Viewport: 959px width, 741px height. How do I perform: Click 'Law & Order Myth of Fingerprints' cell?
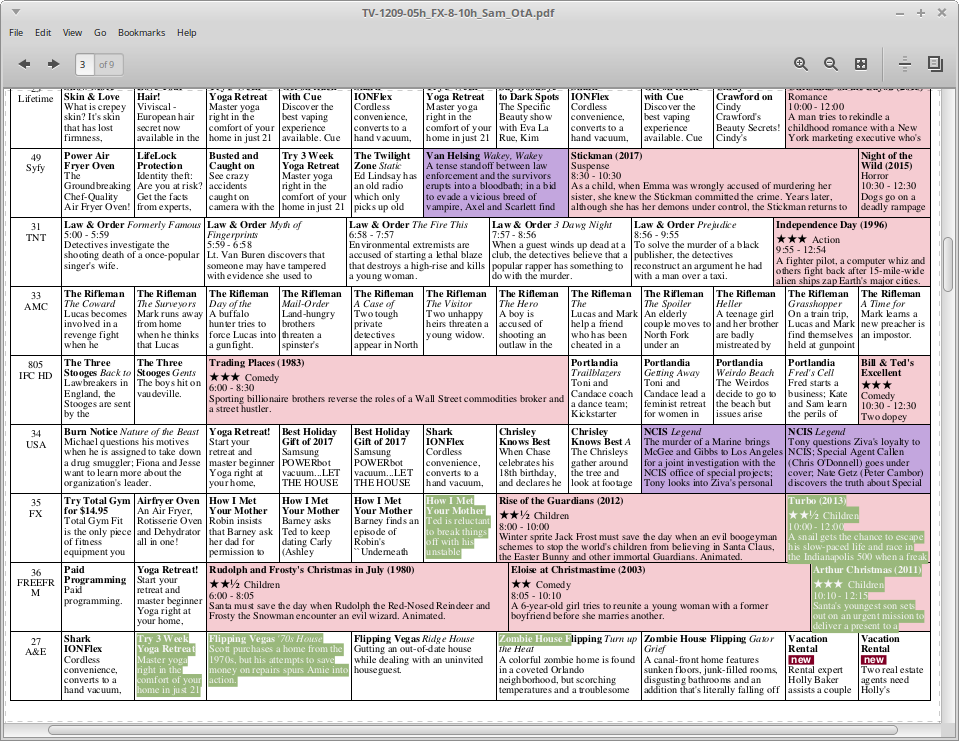276,252
